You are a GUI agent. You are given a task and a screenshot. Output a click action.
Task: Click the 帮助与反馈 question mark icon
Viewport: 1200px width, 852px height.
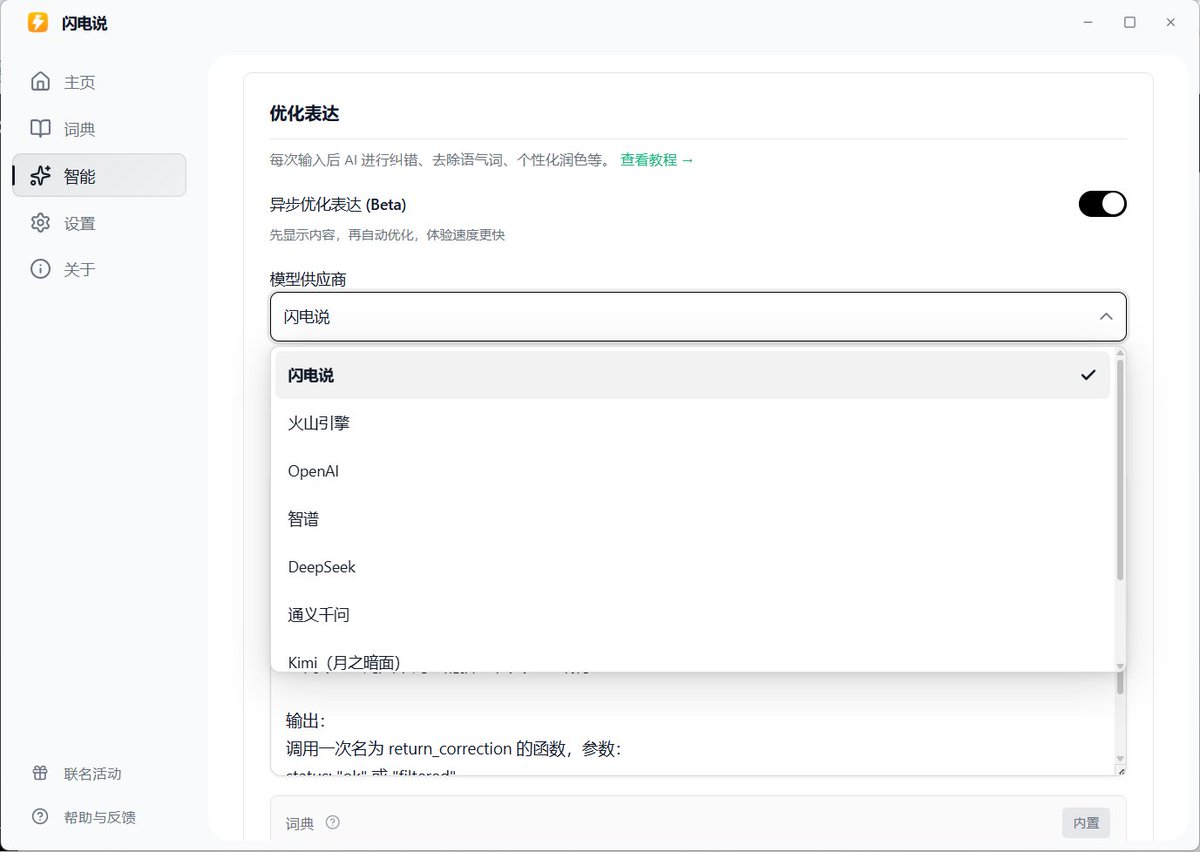[40, 817]
